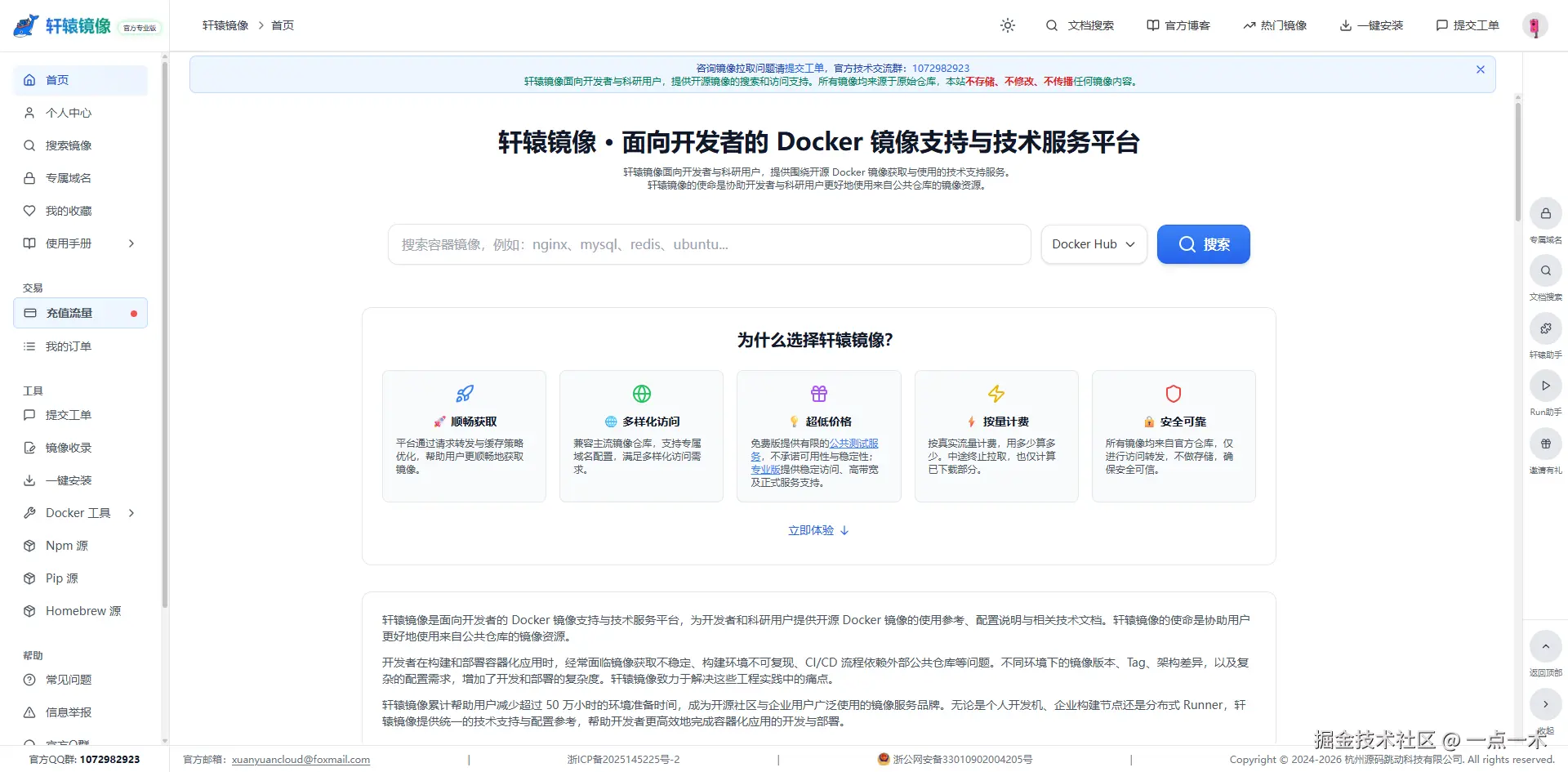Dismiss the announcement banner with the X
Screen dimensions: 1568x772
[x=1480, y=69]
